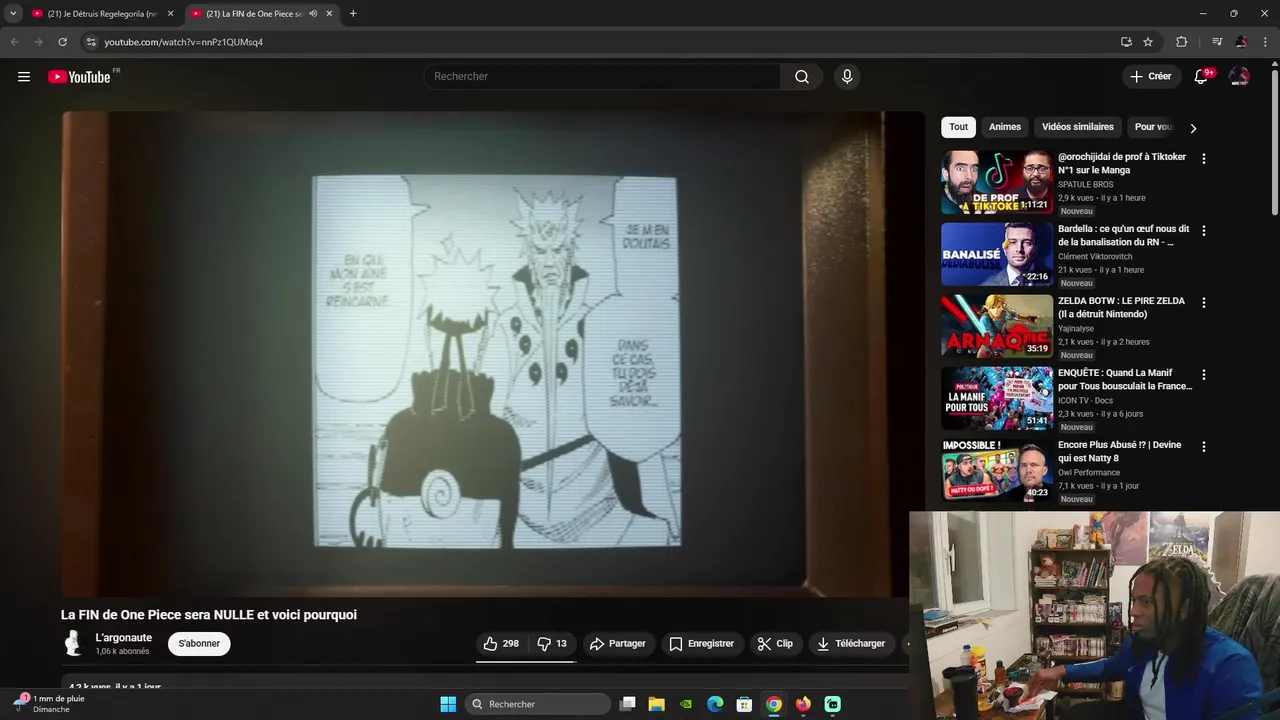Open File Explorer from the taskbar
The width and height of the screenshot is (1280, 720).
[x=656, y=704]
